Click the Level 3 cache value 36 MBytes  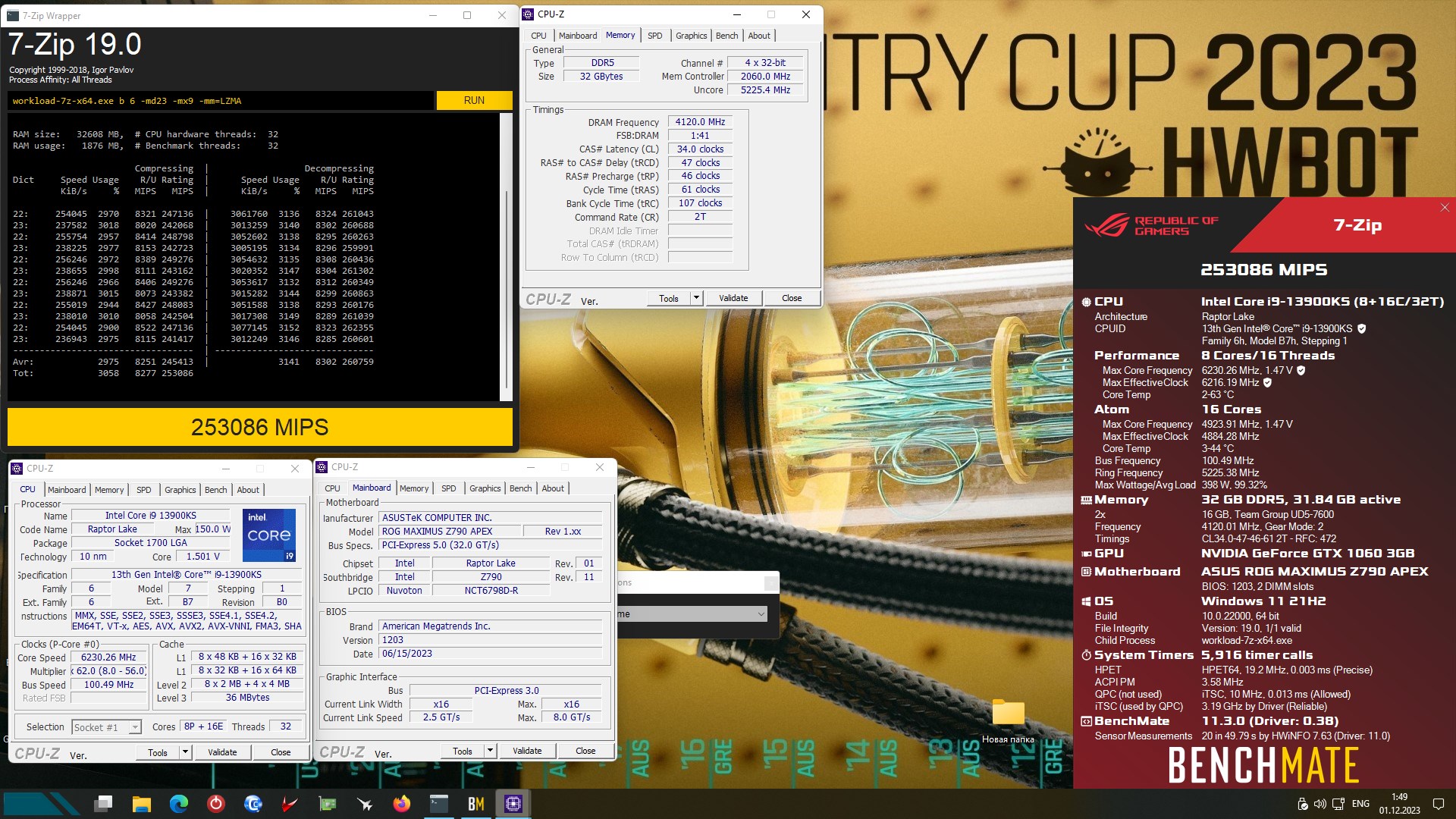[x=247, y=698]
